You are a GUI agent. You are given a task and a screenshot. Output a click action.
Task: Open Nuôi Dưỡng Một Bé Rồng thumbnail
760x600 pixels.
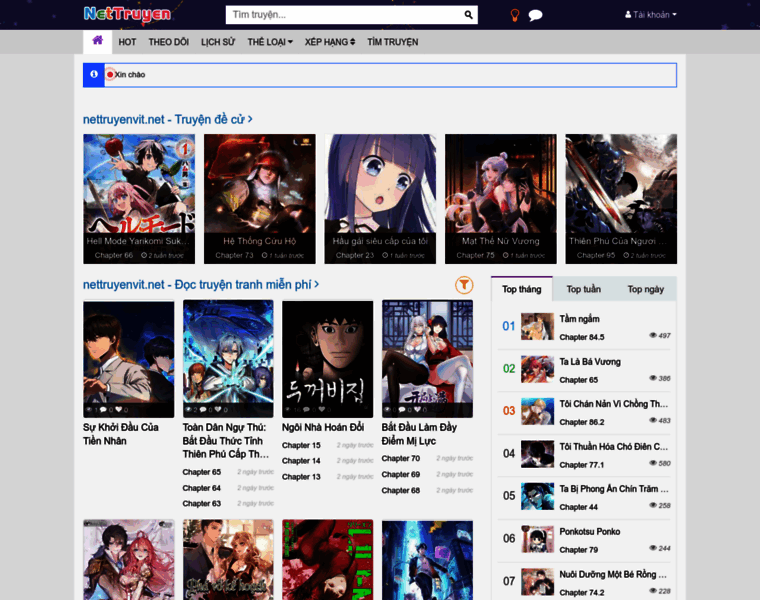coord(537,582)
